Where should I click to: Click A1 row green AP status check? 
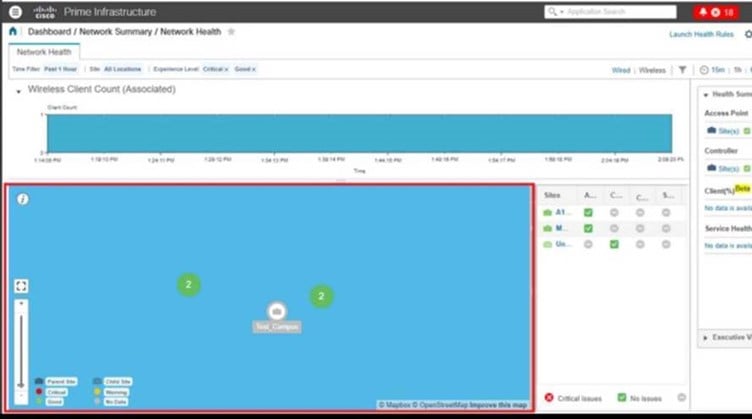coord(588,212)
